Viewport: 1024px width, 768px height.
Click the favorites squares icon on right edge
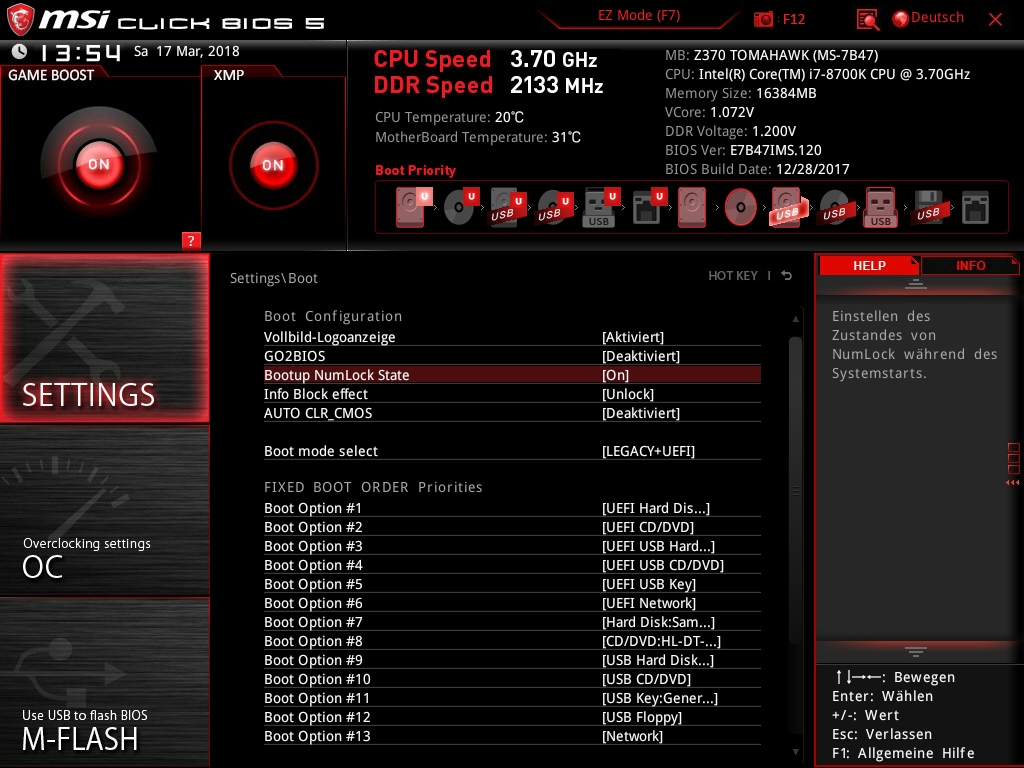(x=1014, y=458)
